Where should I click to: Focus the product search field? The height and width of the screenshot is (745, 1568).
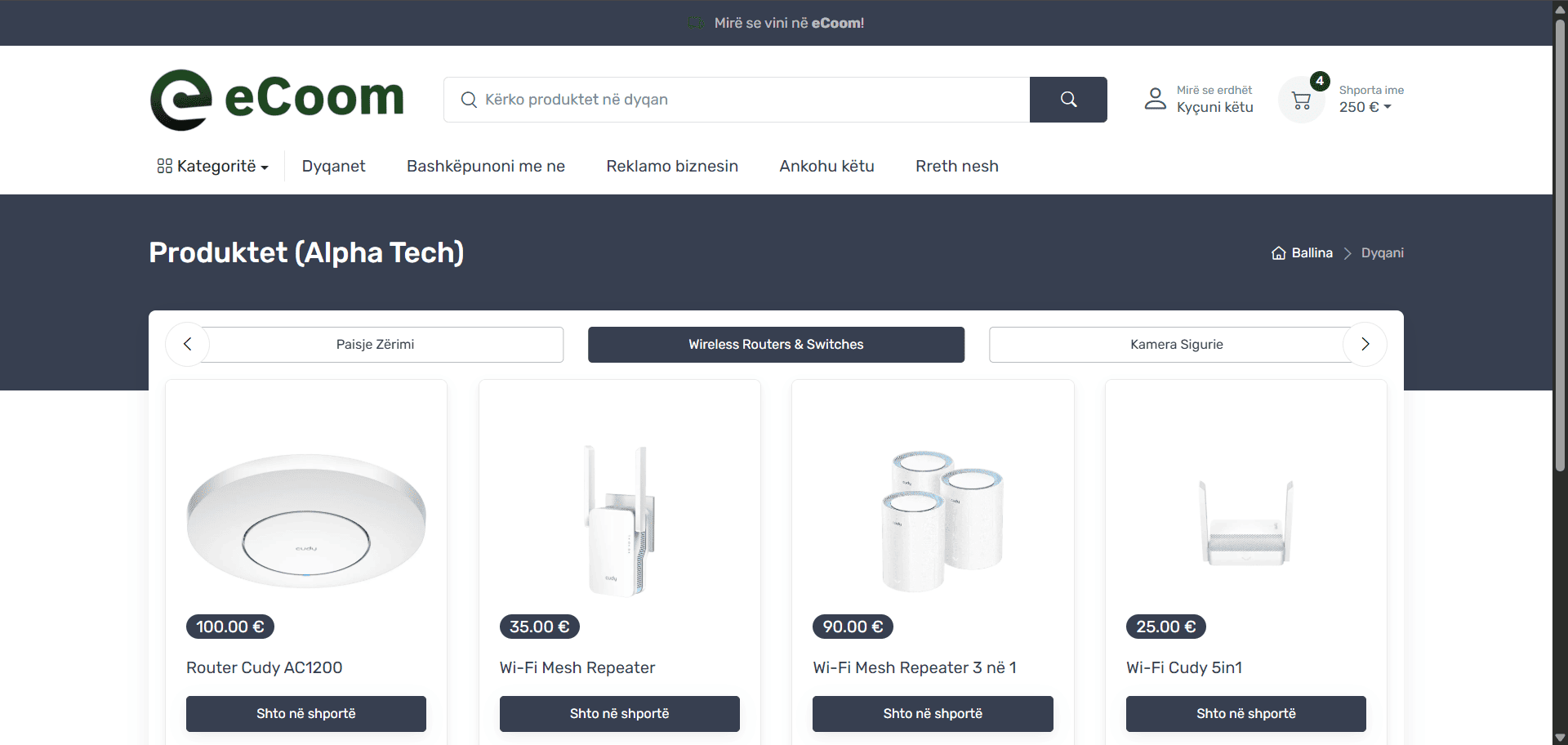pos(735,100)
